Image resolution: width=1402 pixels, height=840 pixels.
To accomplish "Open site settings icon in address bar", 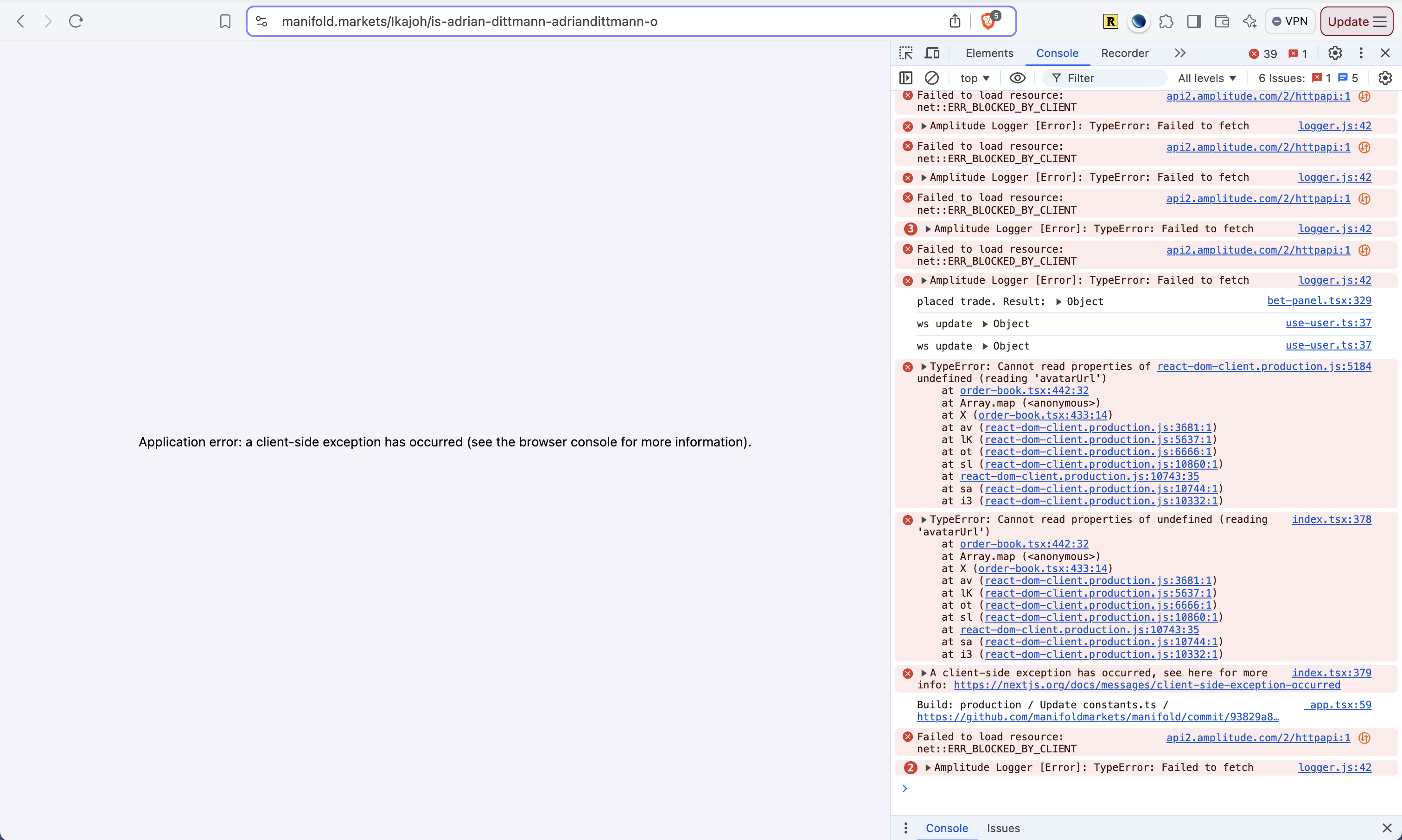I will [x=261, y=21].
